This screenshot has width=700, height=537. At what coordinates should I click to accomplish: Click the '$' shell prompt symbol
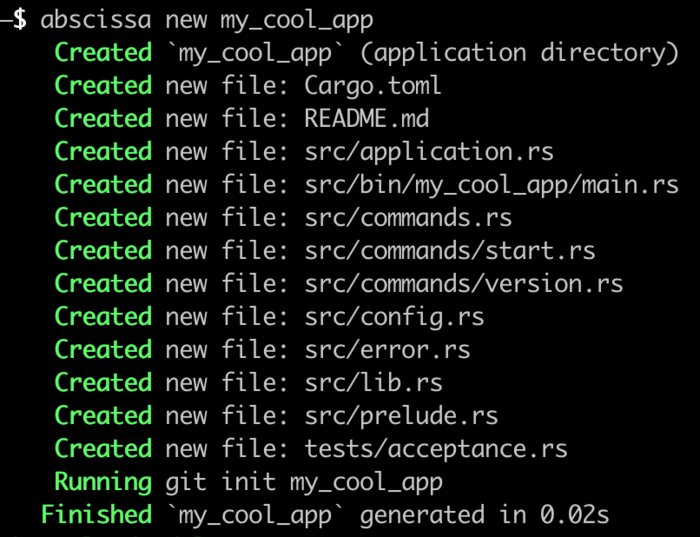coord(20,19)
